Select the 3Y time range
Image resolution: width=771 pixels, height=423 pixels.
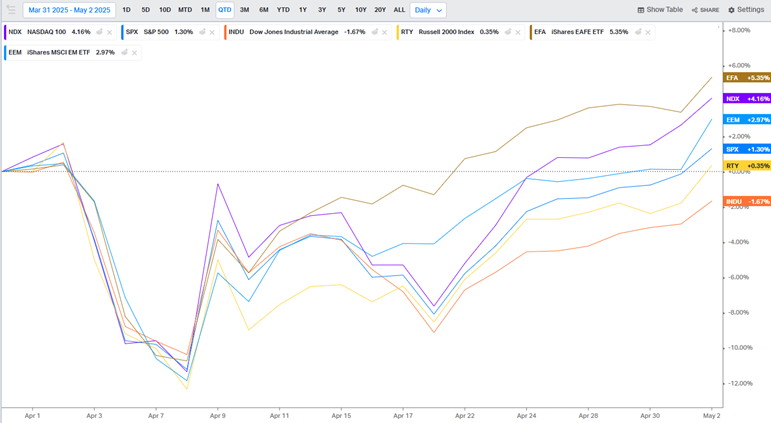322,10
